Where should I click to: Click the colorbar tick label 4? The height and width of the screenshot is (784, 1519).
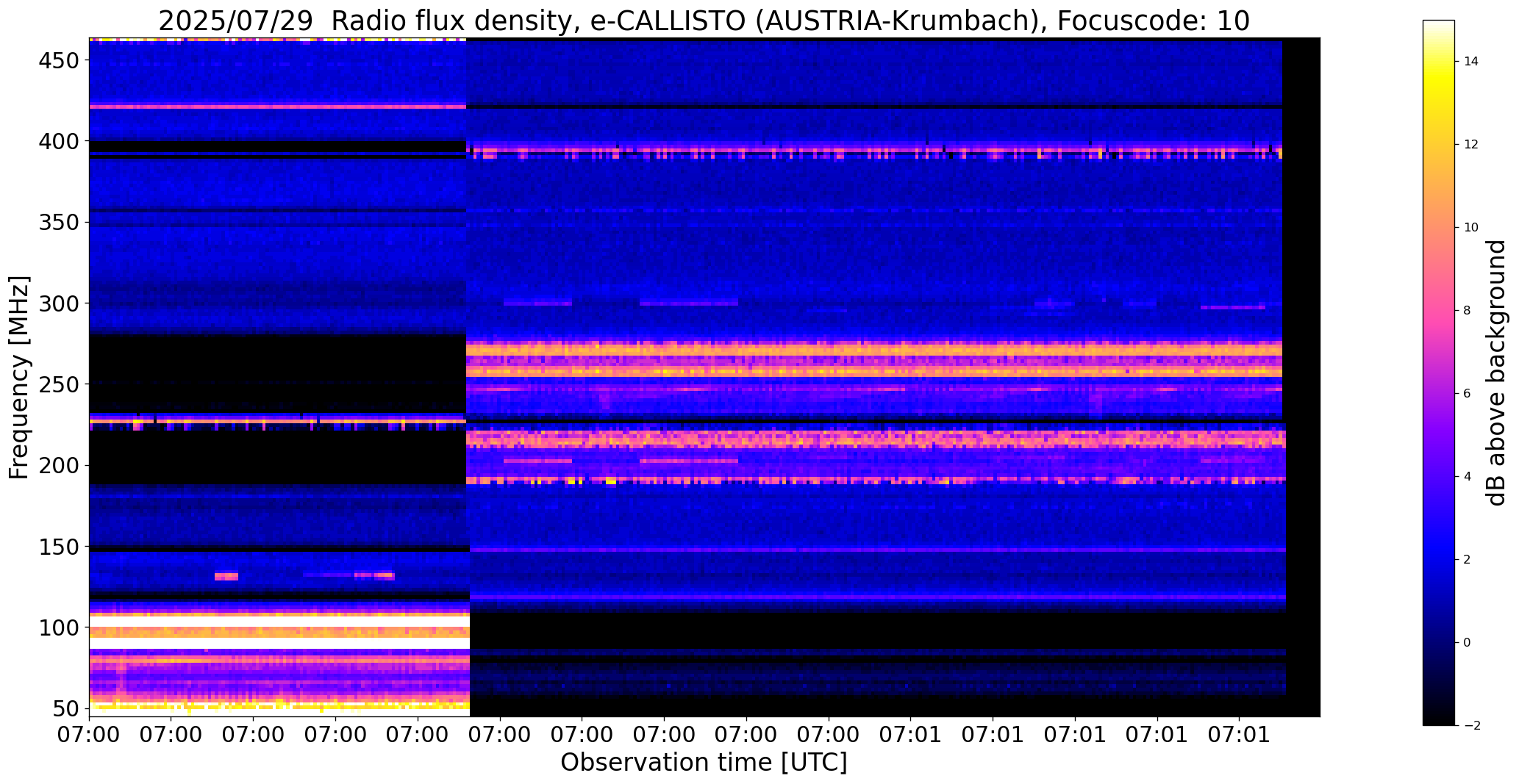(1468, 477)
